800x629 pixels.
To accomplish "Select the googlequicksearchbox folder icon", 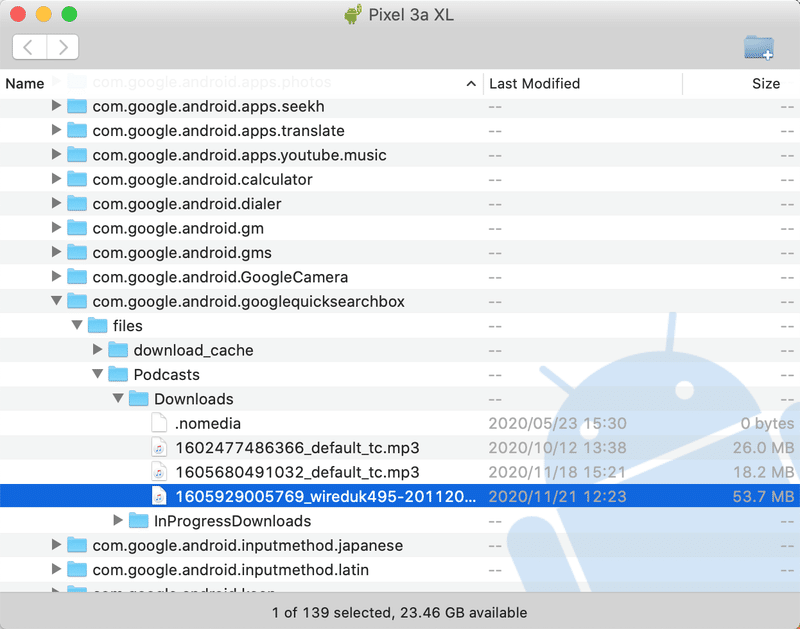I will [x=77, y=301].
